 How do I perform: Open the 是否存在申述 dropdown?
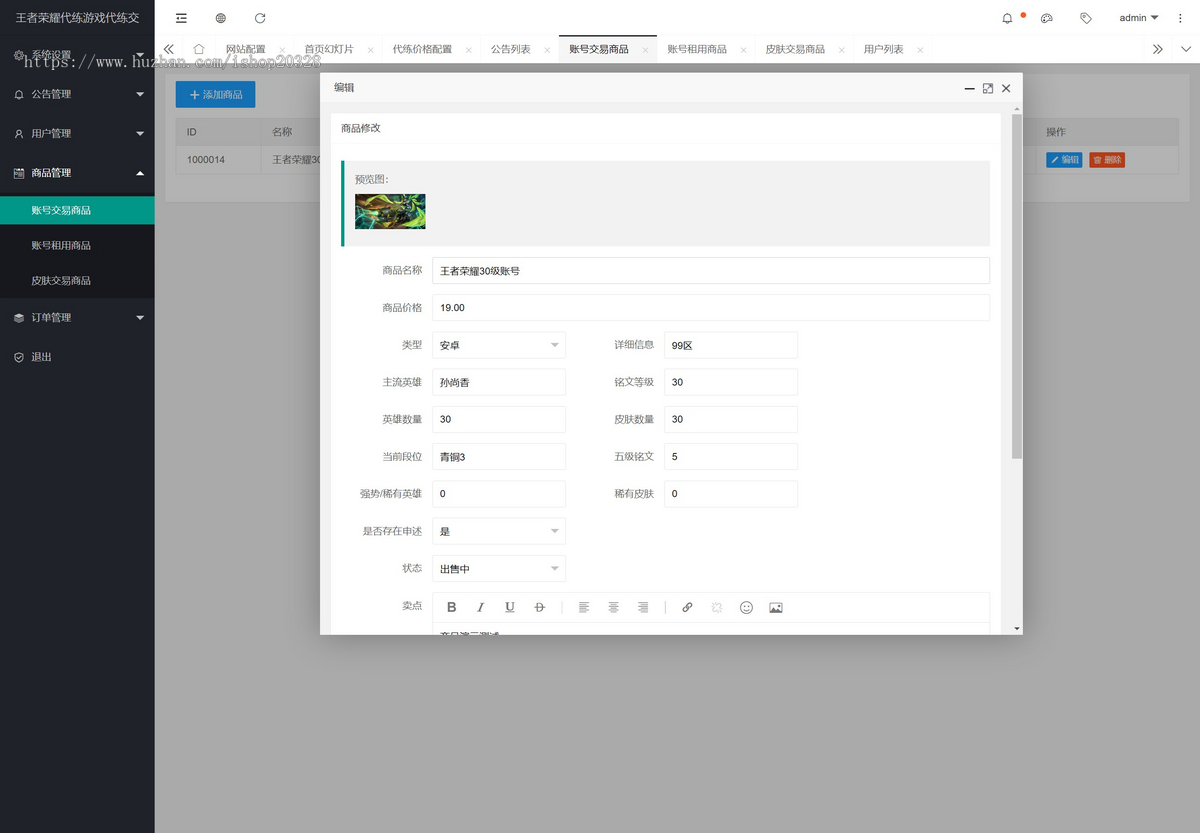click(x=499, y=531)
